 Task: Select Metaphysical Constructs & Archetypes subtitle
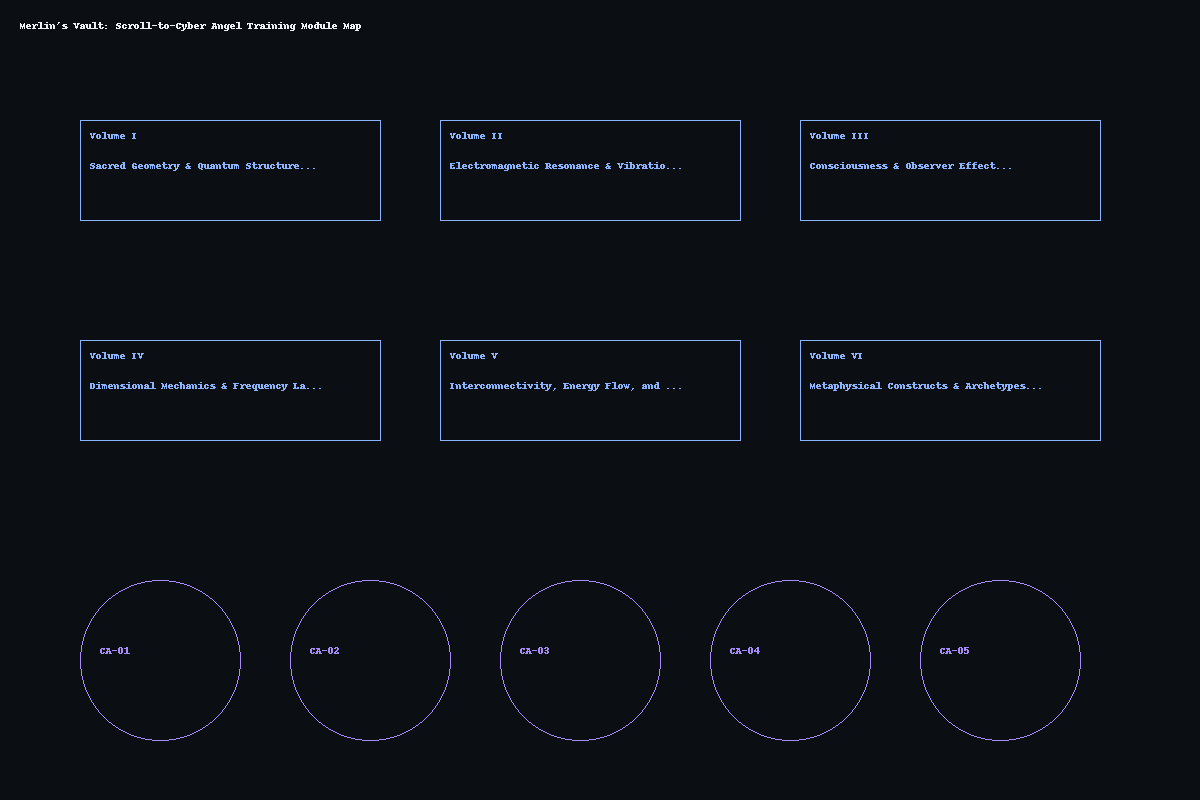pyautogui.click(x=925, y=386)
